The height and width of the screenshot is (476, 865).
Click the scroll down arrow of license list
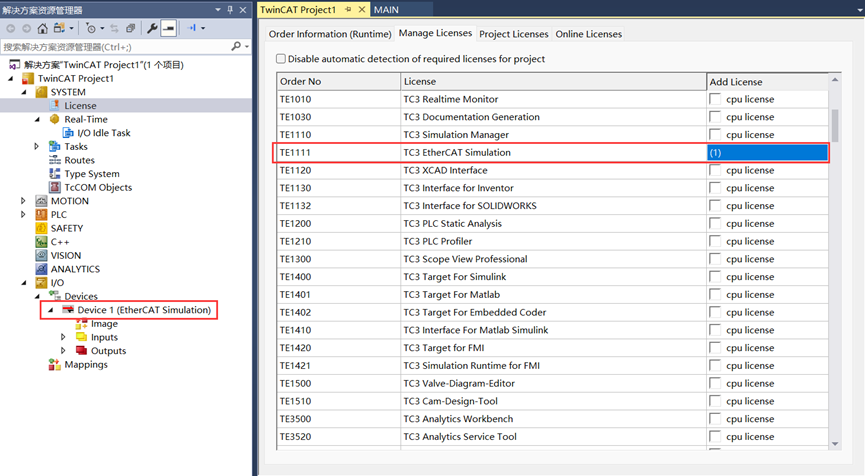click(835, 444)
